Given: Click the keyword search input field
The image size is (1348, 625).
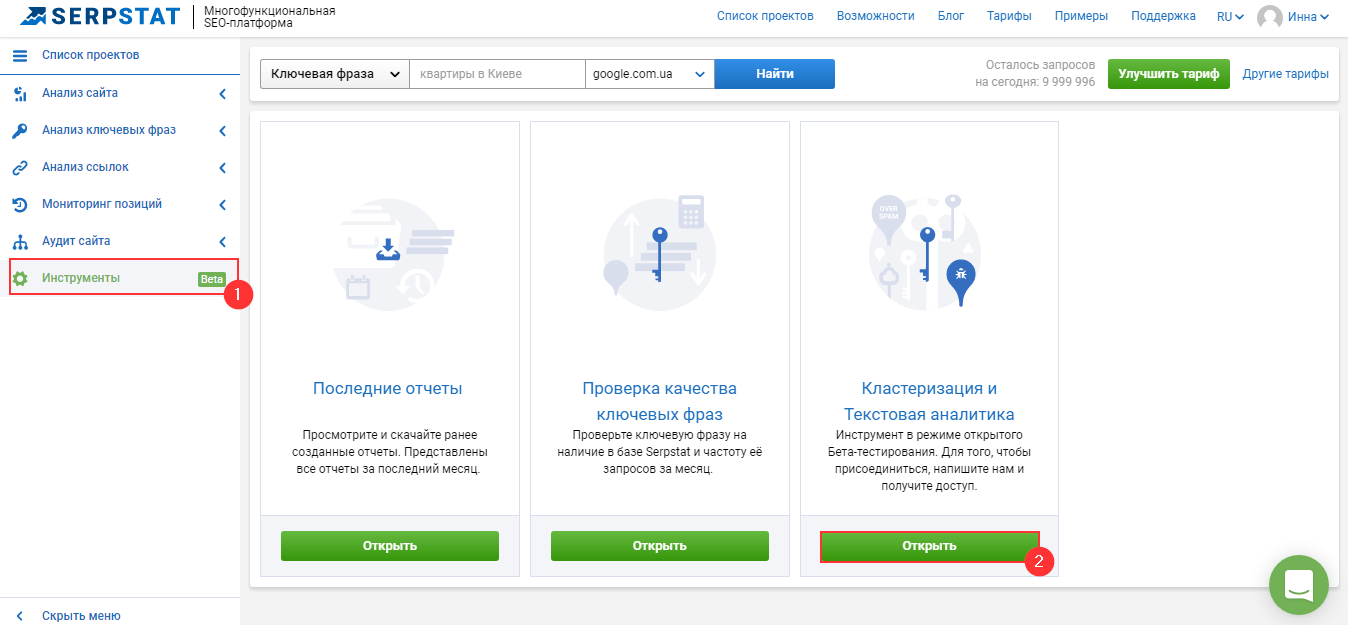Looking at the screenshot, I should [x=497, y=74].
